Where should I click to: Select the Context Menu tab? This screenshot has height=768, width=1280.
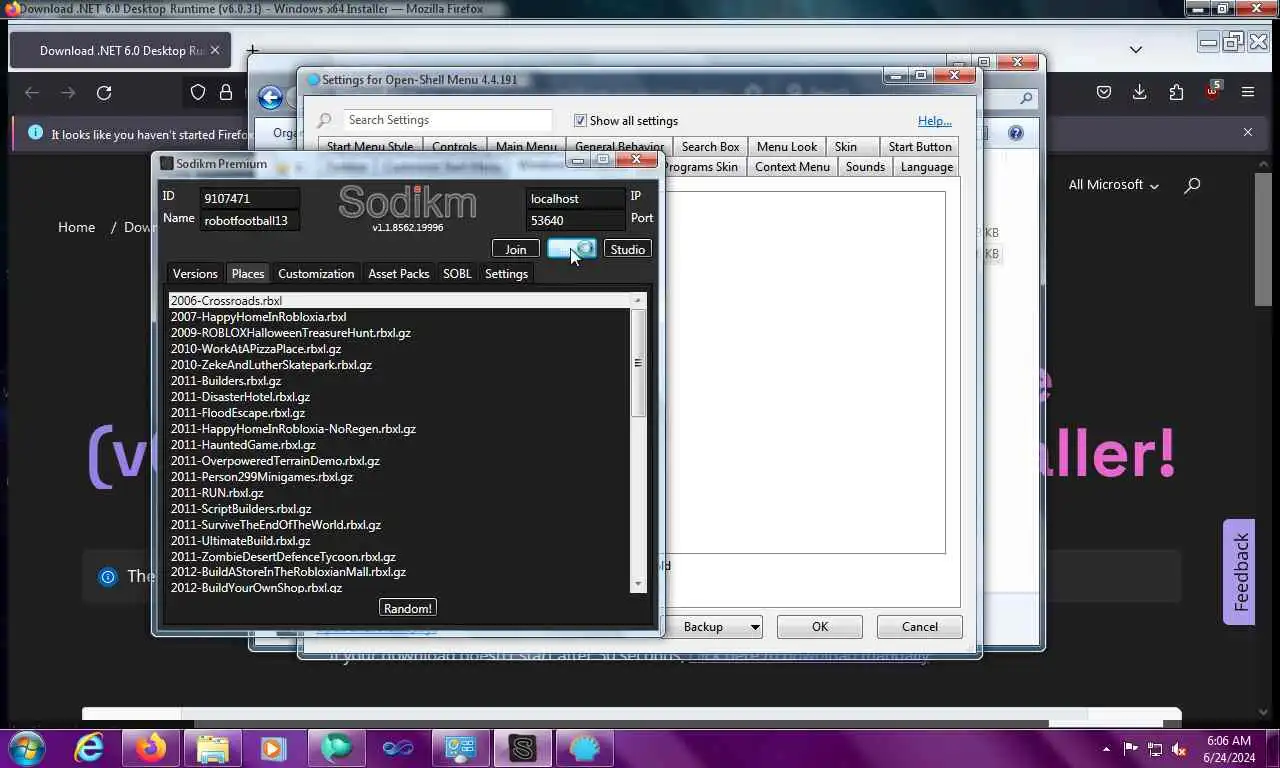tap(792, 167)
